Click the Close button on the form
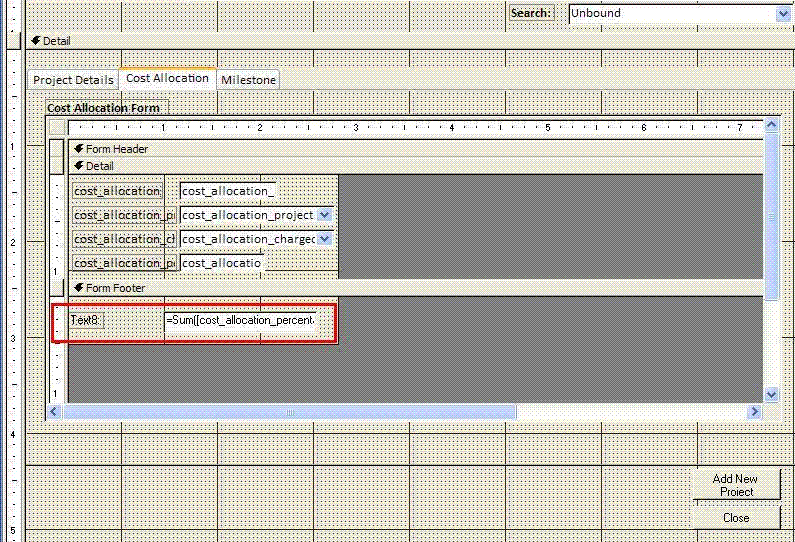 coord(736,518)
